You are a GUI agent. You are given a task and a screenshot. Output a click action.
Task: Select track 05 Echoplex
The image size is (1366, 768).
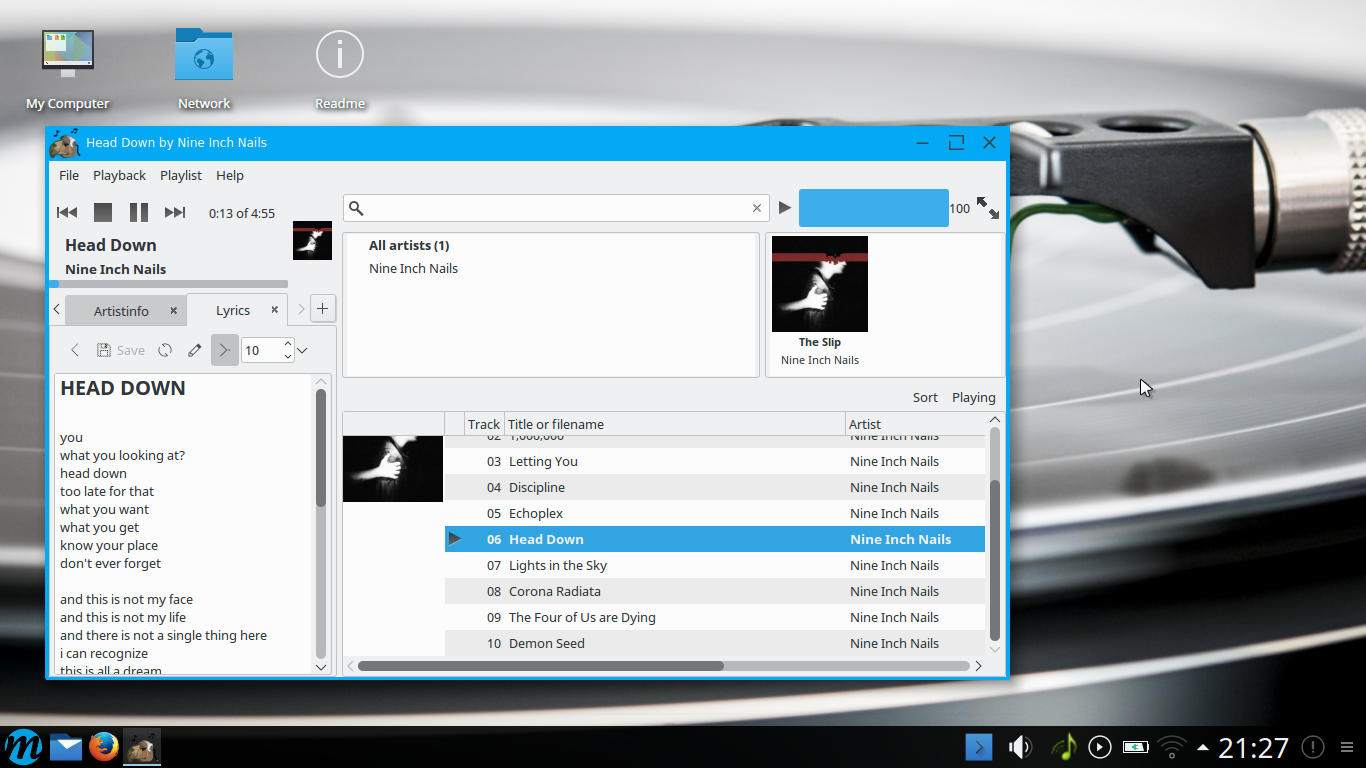[x=715, y=513]
